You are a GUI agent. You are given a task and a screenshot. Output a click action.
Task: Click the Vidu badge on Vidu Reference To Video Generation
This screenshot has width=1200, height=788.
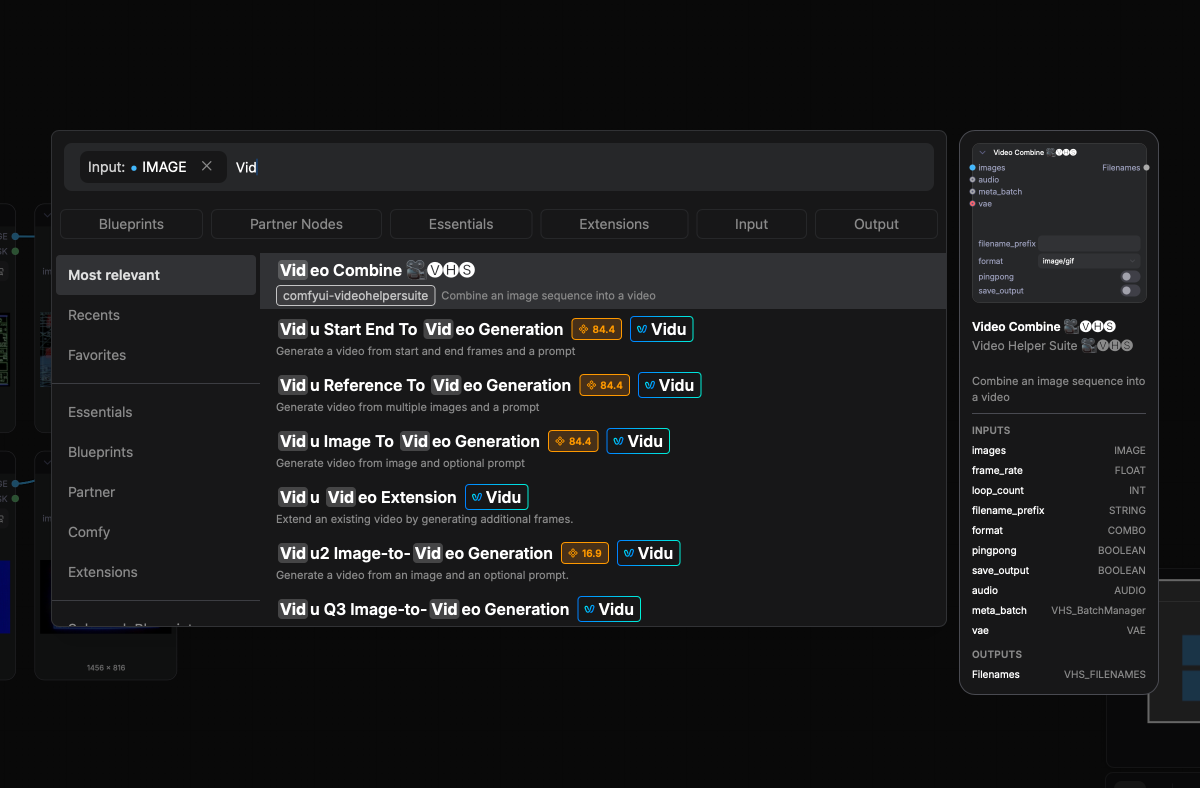(669, 385)
